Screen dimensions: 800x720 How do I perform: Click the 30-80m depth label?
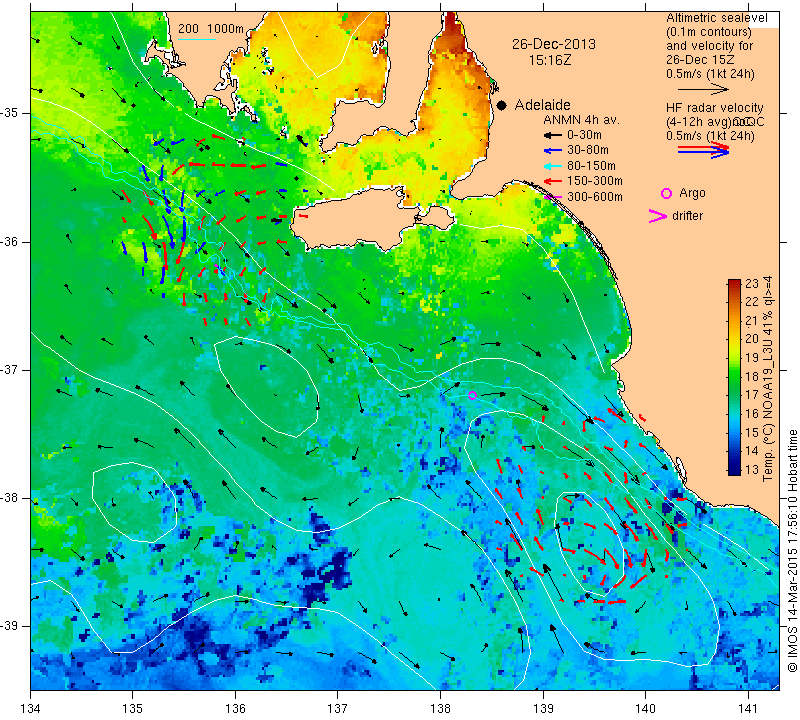click(x=588, y=151)
